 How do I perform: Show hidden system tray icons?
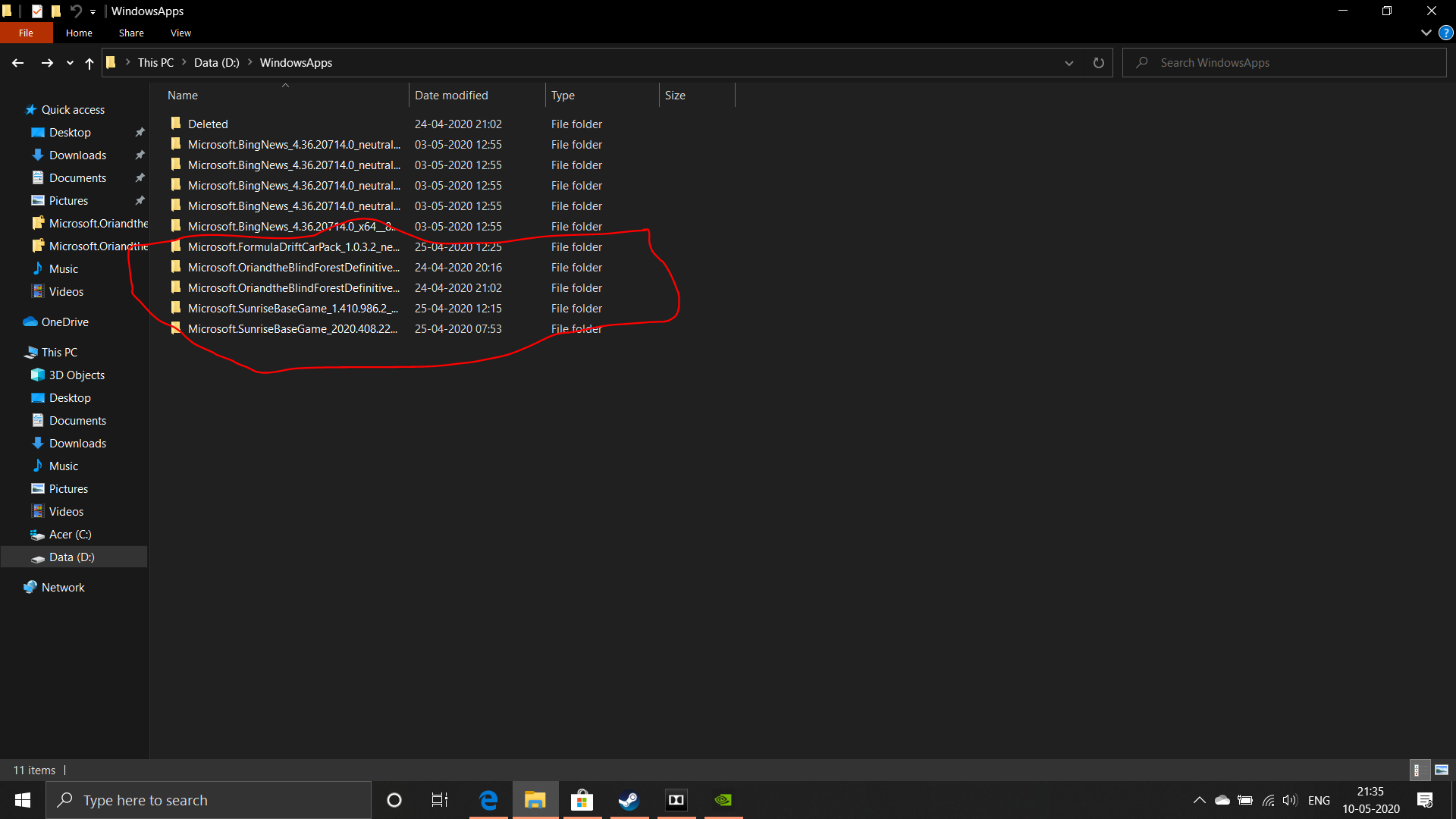pyautogui.click(x=1200, y=800)
